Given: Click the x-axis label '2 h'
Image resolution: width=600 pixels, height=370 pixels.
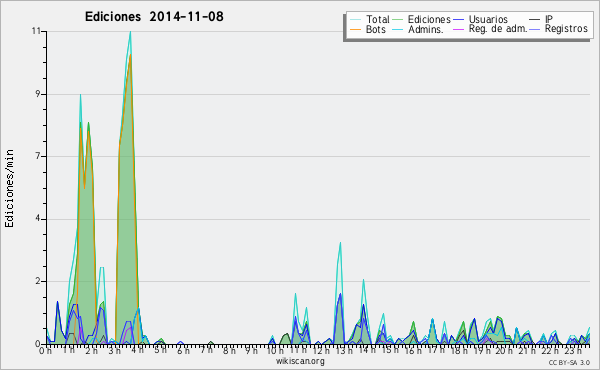Looking at the screenshot, I should click(x=91, y=350).
